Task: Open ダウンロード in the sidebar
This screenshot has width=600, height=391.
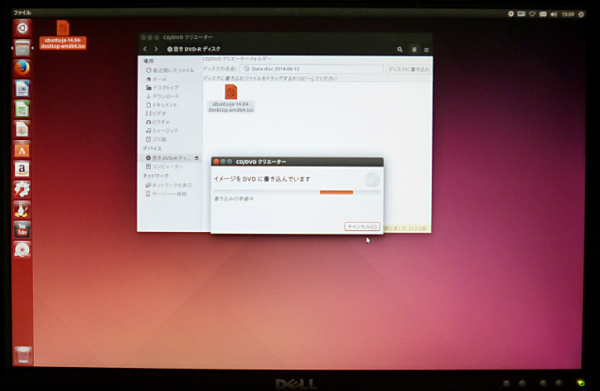Action: coord(162,96)
